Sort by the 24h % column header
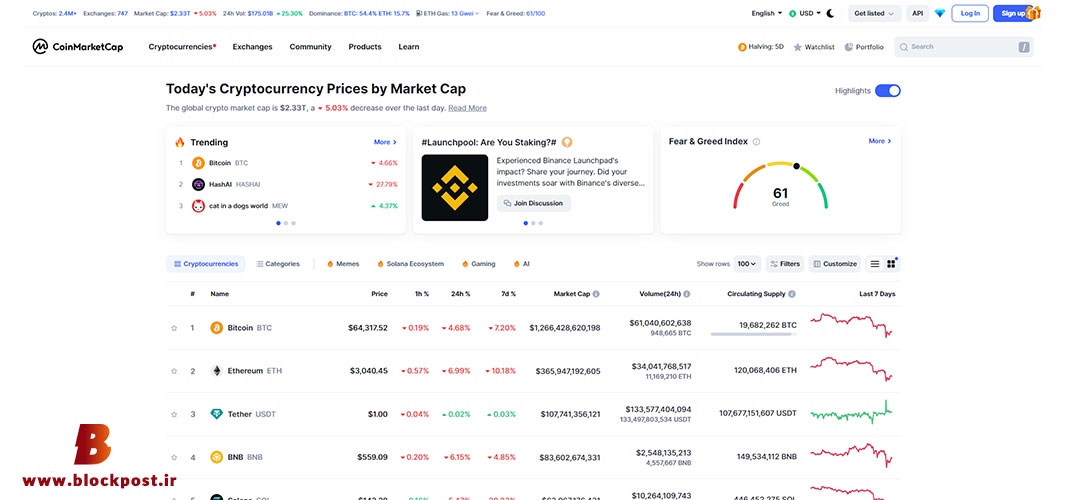Screen dimensions: 1066x500 [460, 294]
